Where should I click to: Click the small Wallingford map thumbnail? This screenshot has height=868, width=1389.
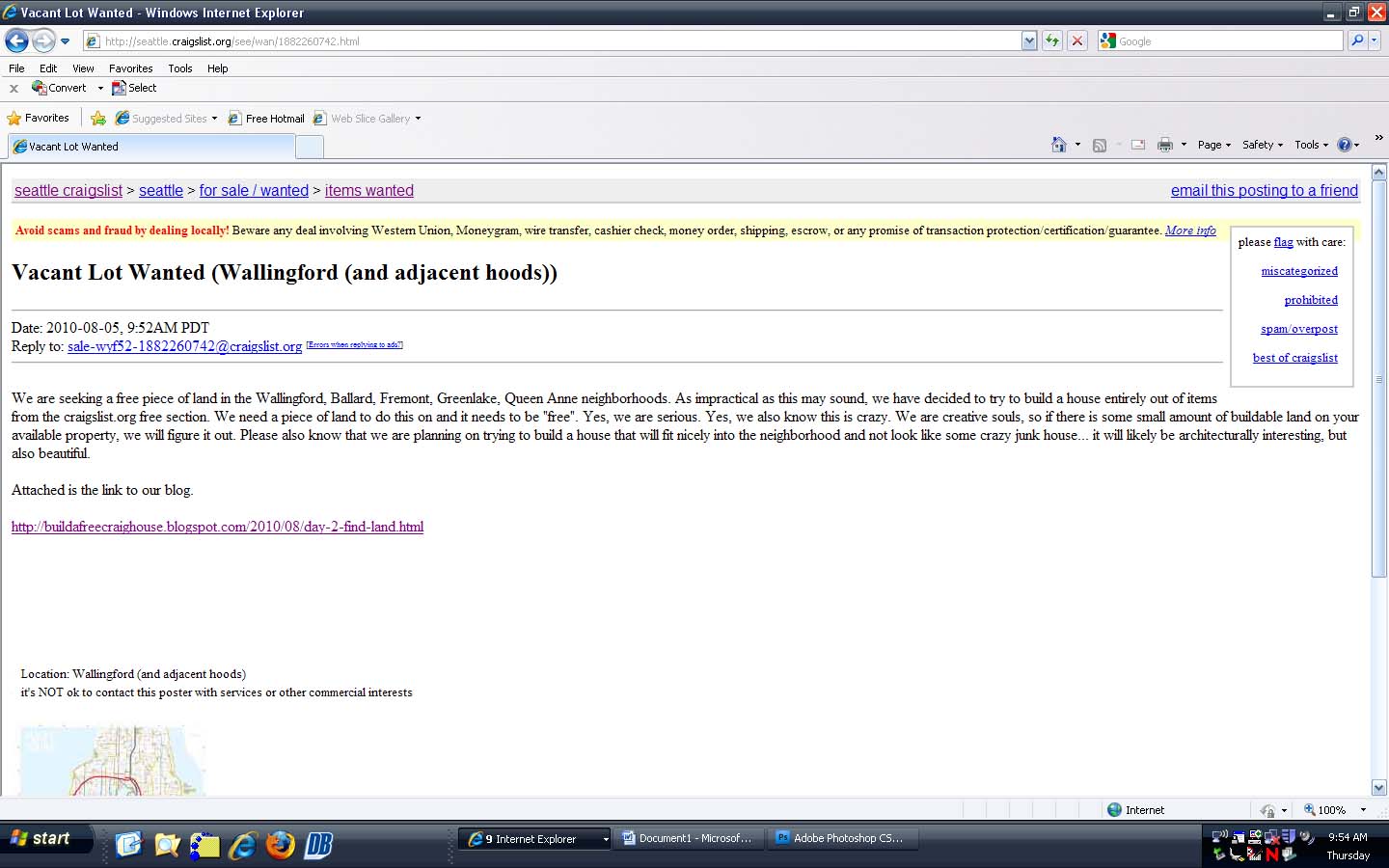[111, 762]
